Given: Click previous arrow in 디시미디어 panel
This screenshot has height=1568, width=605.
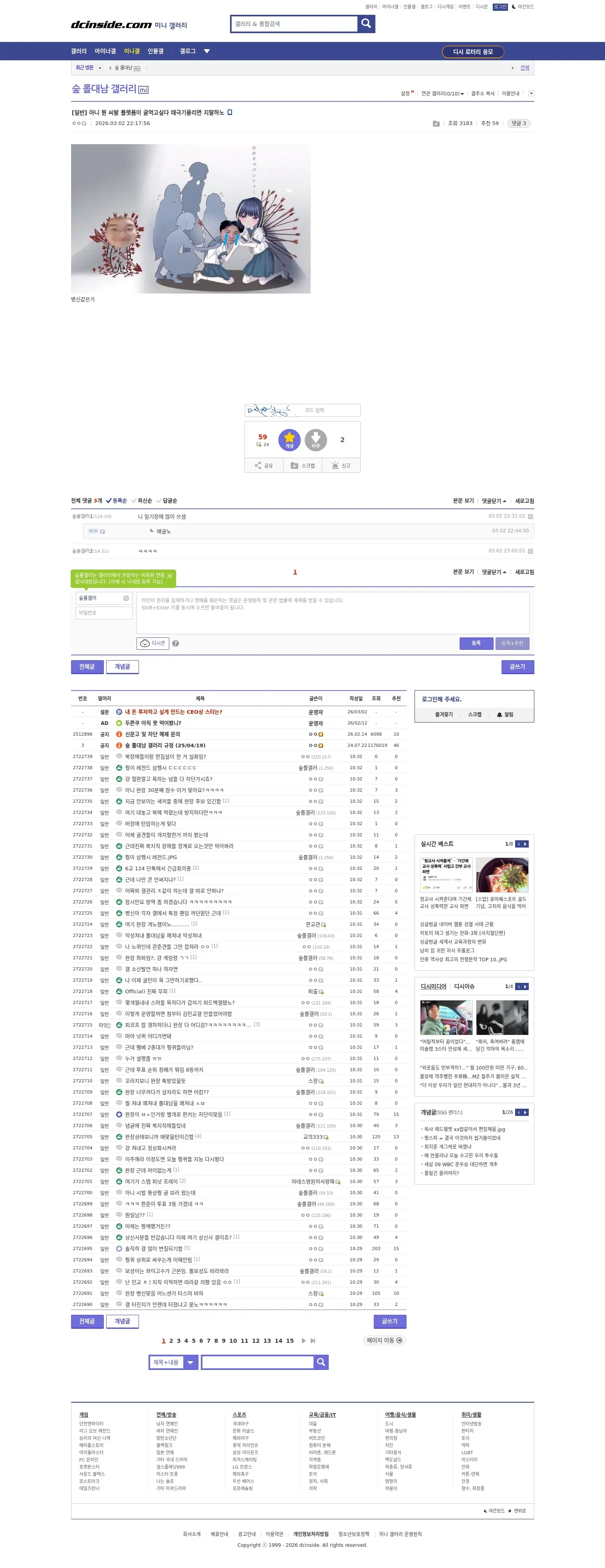Looking at the screenshot, I should pyautogui.click(x=519, y=986).
